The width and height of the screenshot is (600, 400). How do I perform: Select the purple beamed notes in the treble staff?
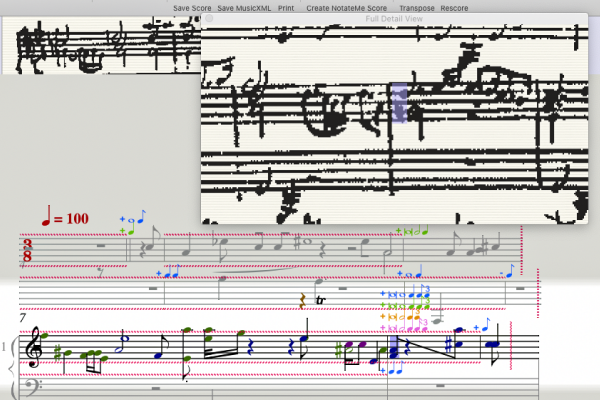click(355, 352)
